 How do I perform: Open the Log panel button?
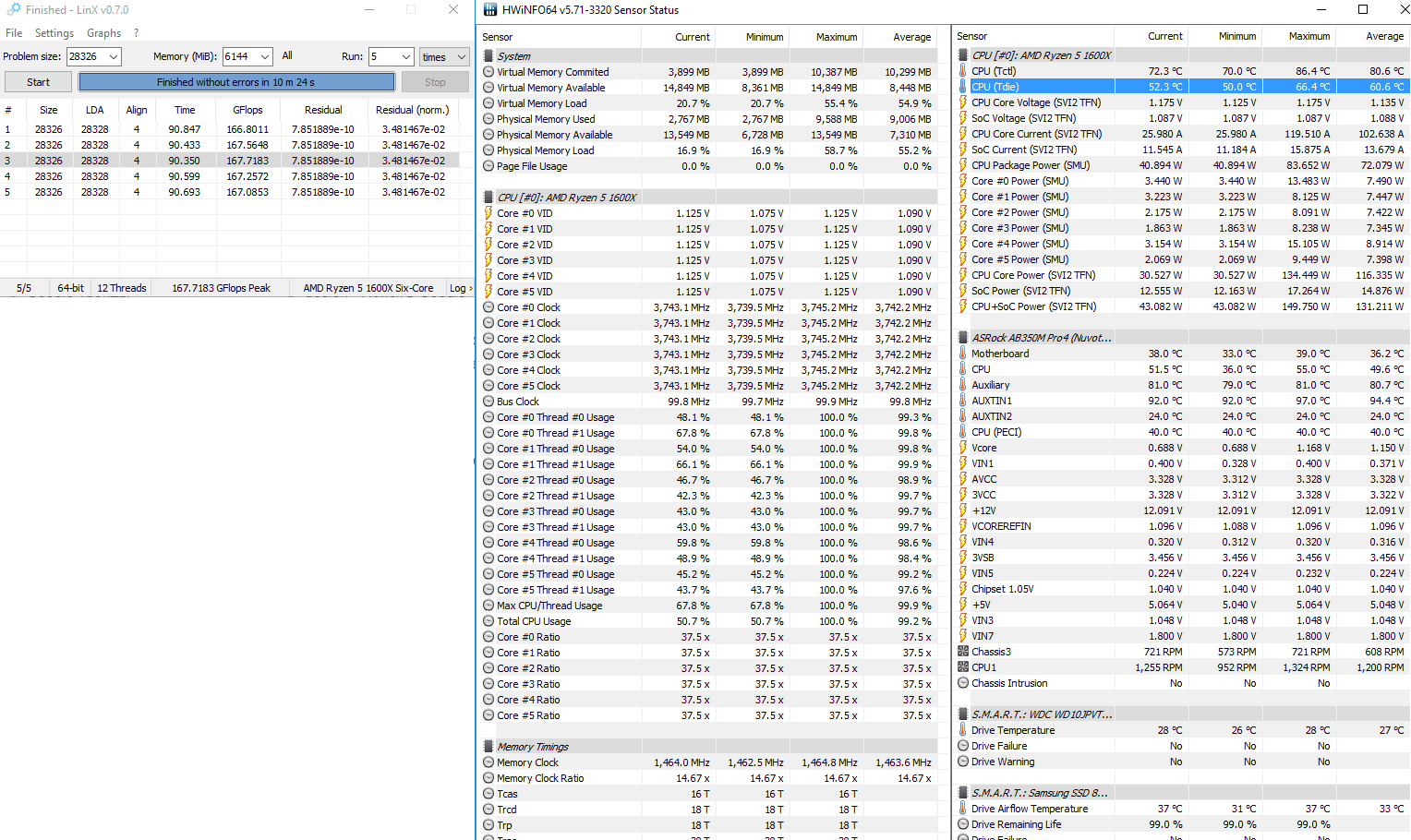click(460, 288)
